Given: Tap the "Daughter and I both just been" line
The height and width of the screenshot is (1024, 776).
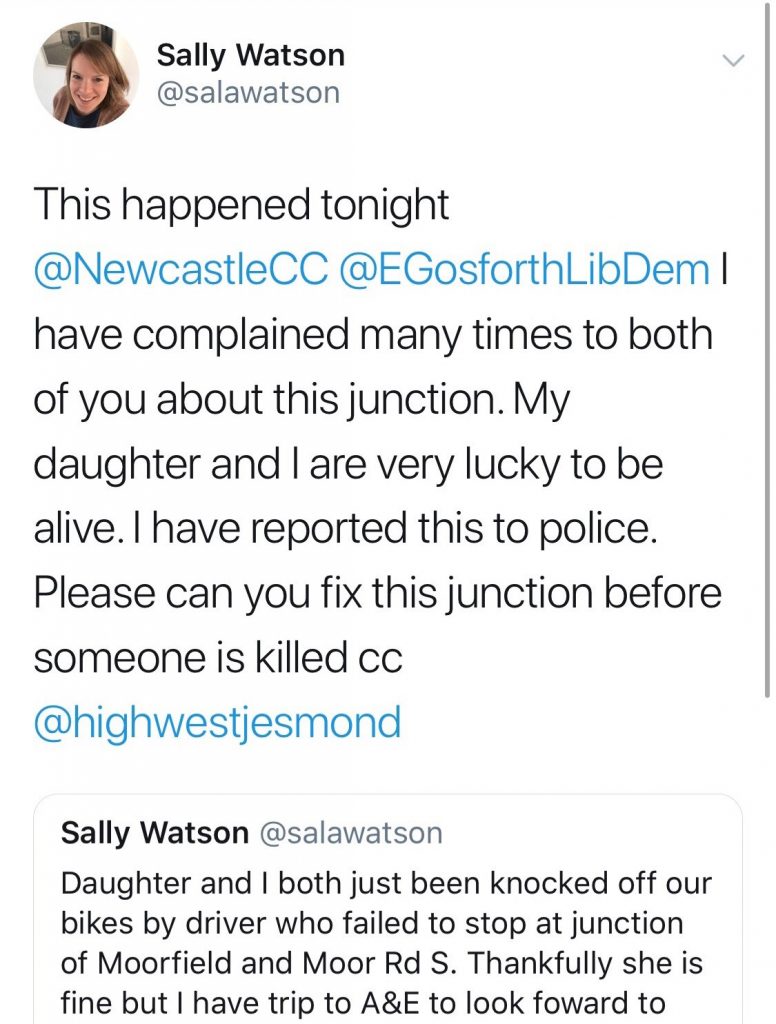Looking at the screenshot, I should (386, 886).
